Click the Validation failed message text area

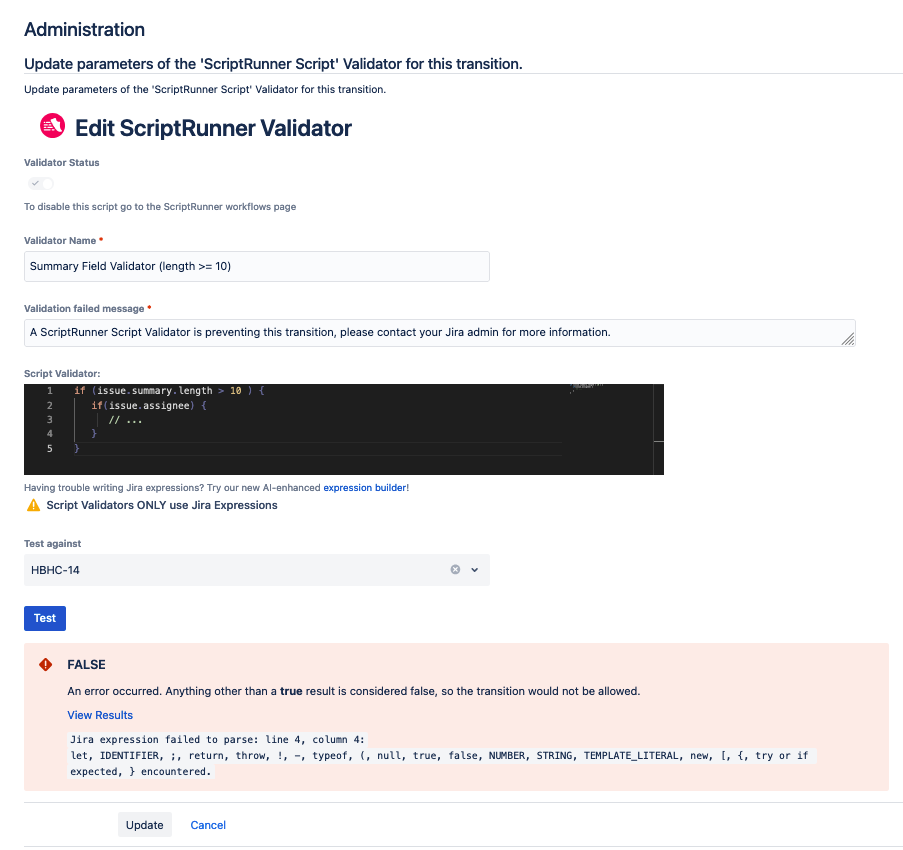[x=439, y=333]
